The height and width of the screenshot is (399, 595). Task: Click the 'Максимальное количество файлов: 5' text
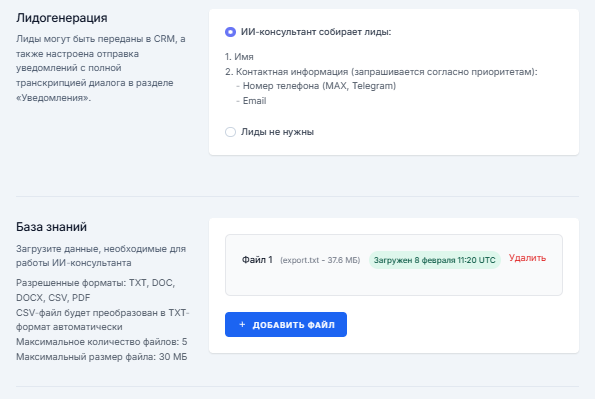point(101,342)
